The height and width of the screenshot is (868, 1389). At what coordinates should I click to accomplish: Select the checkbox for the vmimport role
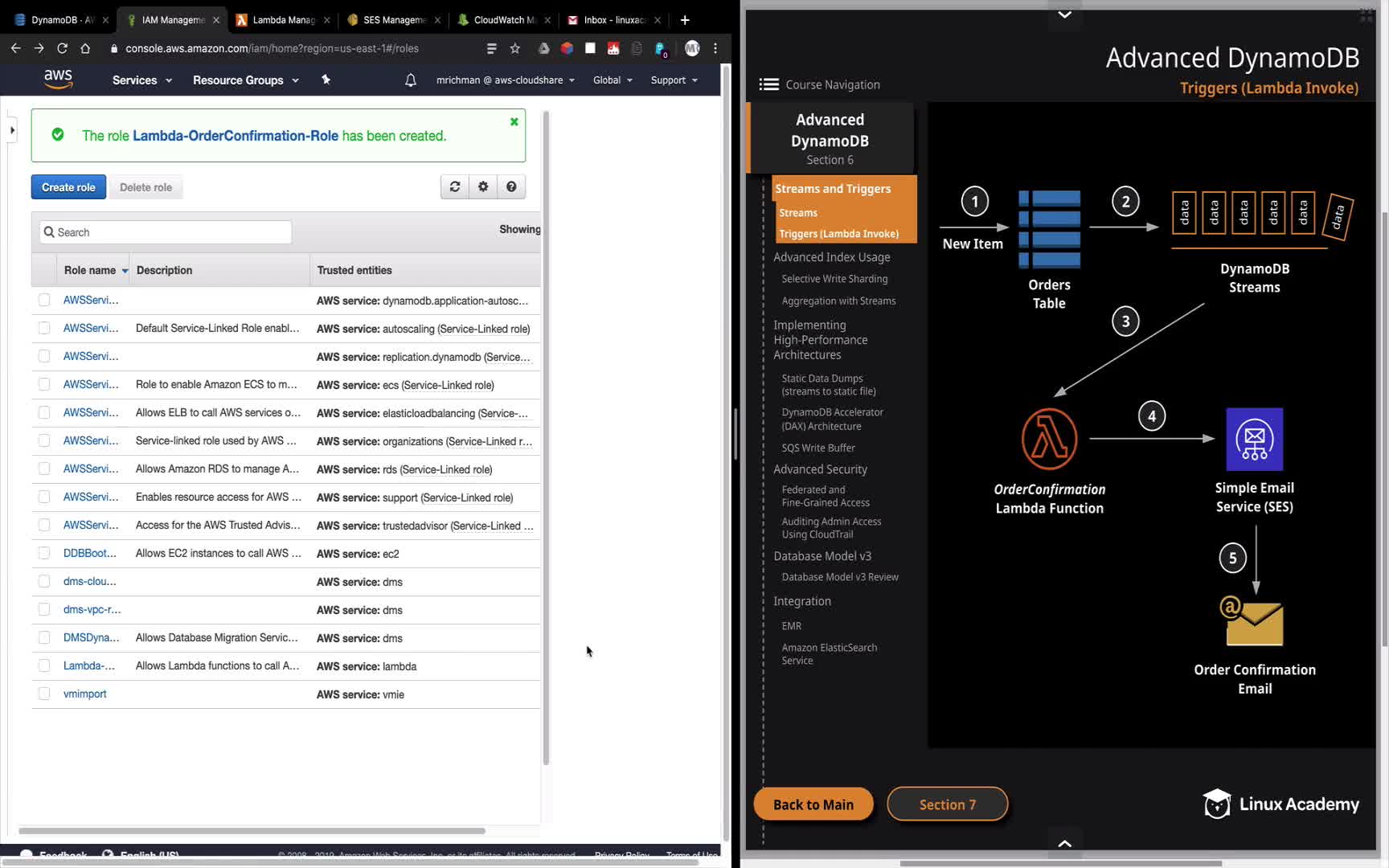click(x=44, y=694)
